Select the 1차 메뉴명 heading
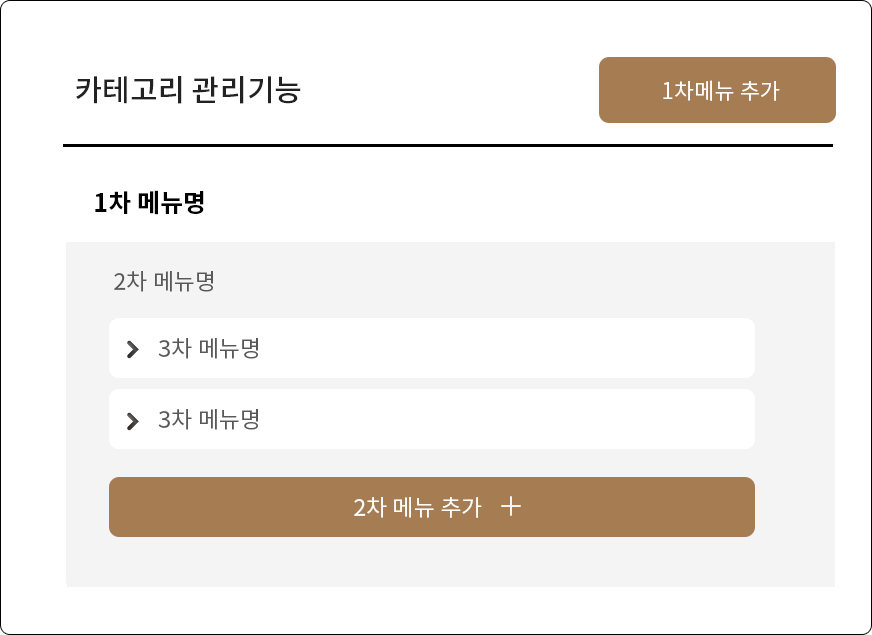 point(149,202)
